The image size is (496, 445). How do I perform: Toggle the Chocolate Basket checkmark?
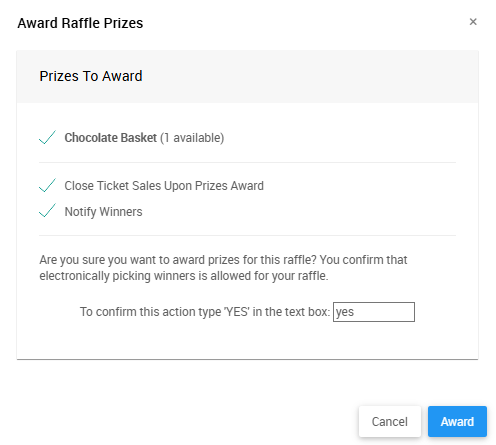47,137
